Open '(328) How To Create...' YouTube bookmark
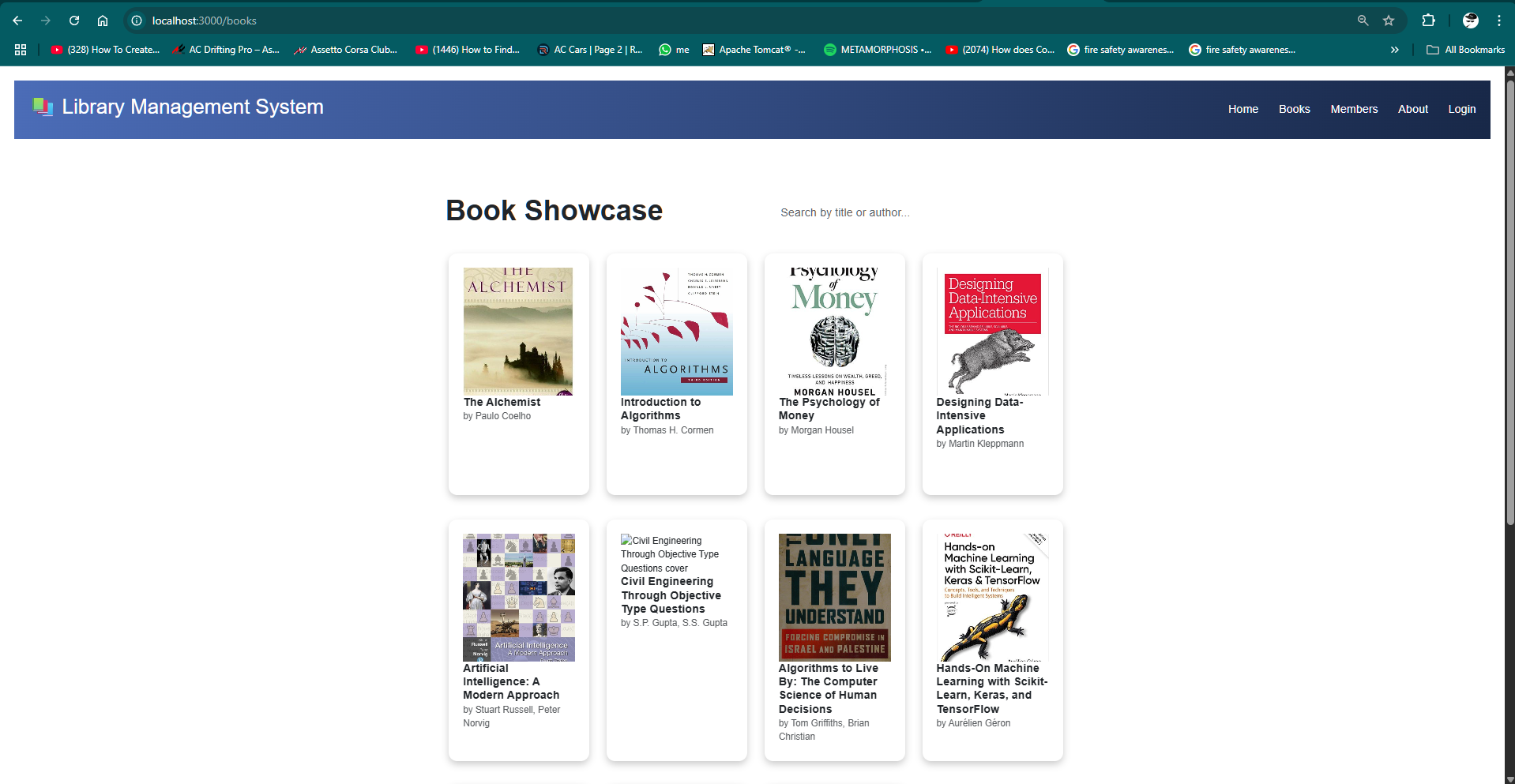The width and height of the screenshot is (1515, 784). [105, 50]
